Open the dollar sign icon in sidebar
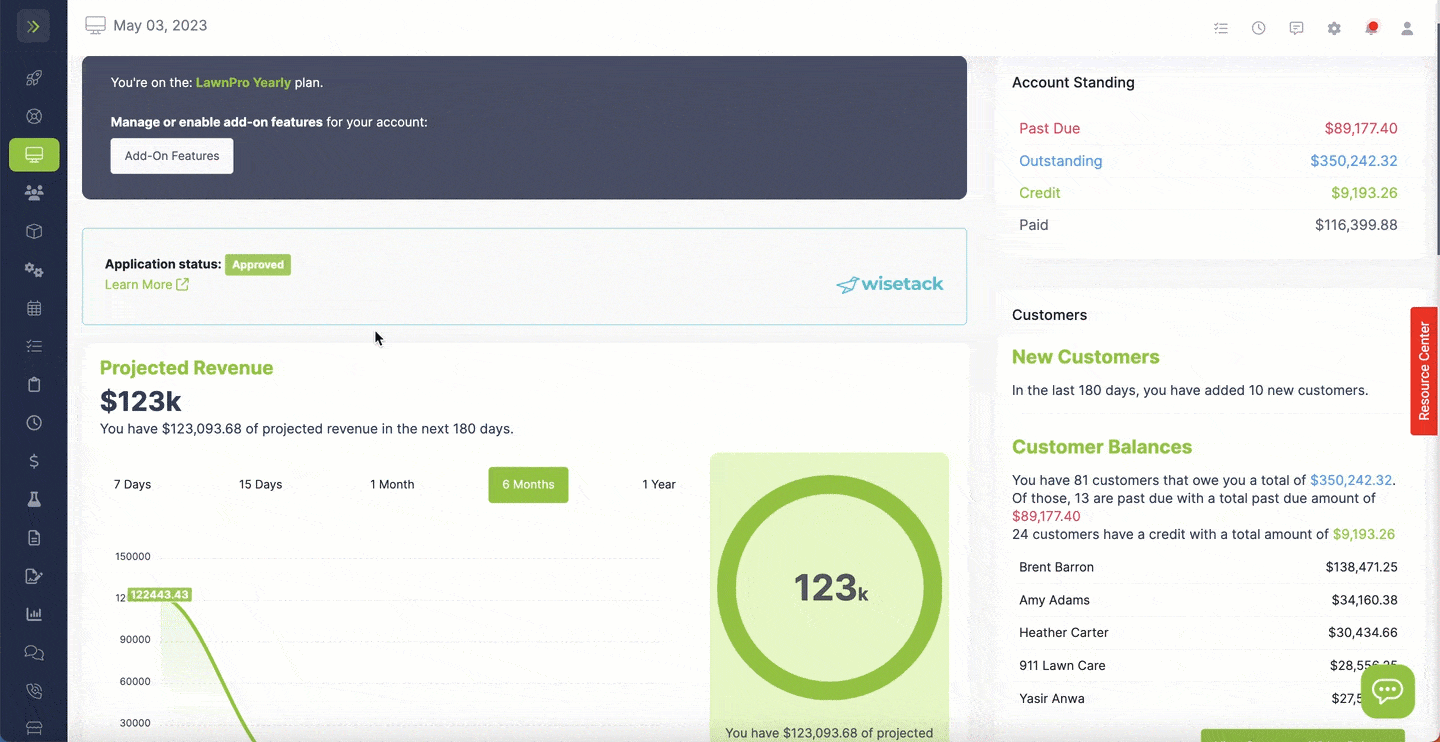The height and width of the screenshot is (742, 1440). click(x=34, y=461)
